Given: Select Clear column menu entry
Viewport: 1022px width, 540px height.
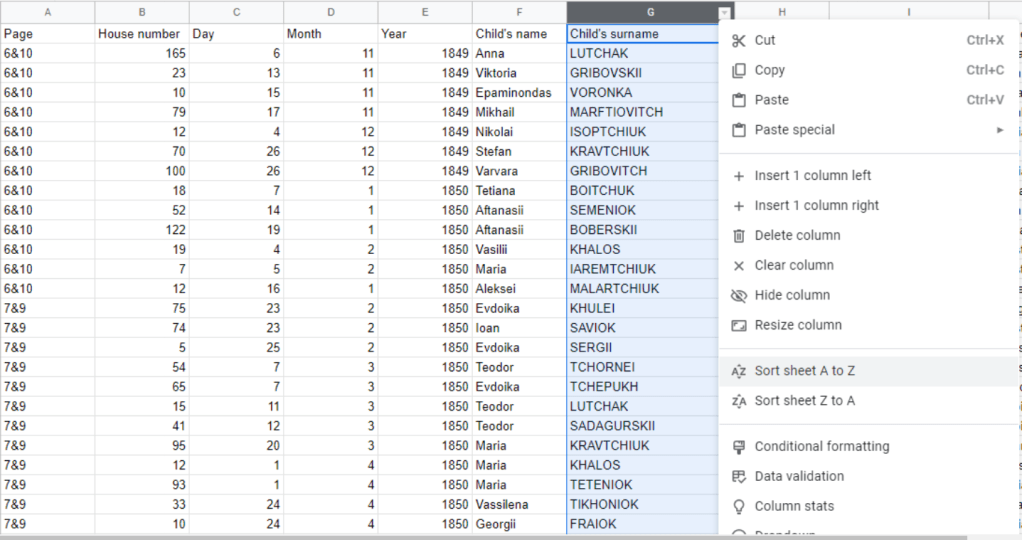Looking at the screenshot, I should pyautogui.click(x=793, y=266).
